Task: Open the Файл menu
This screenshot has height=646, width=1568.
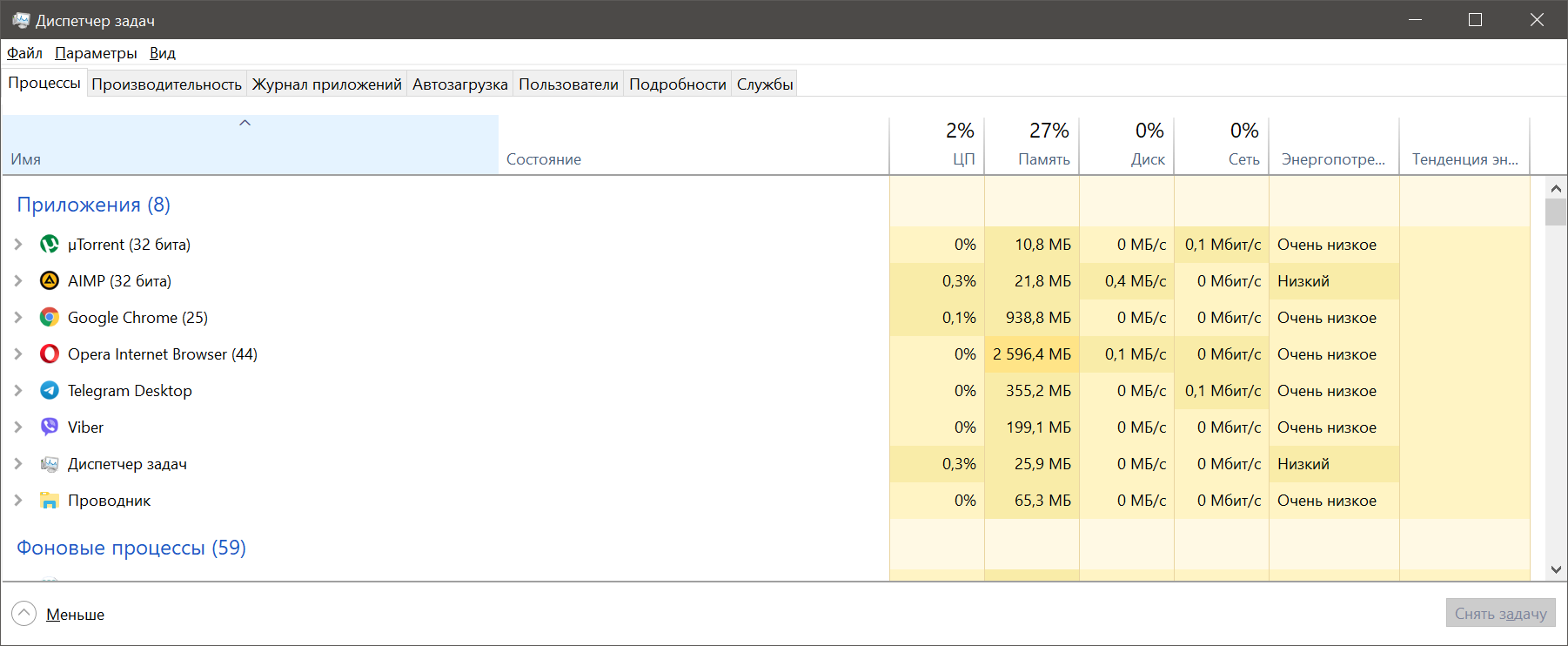Action: pos(24,53)
